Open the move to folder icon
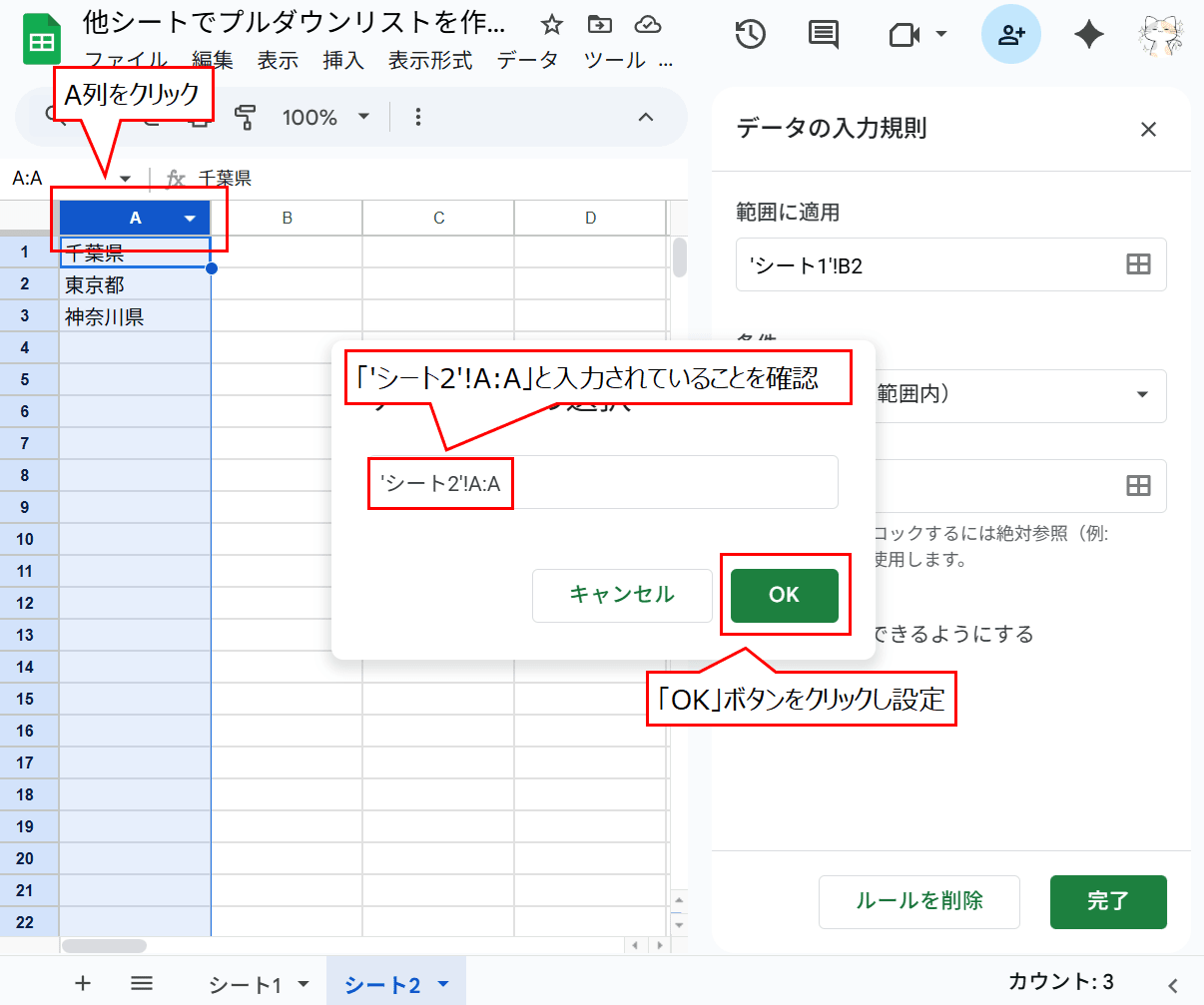 602,24
